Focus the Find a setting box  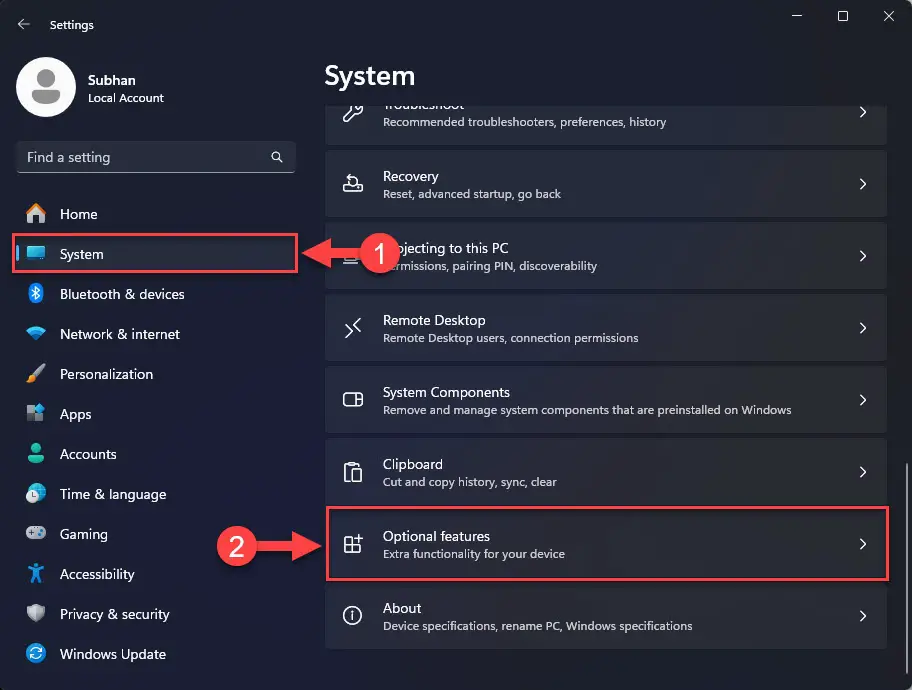(x=156, y=157)
